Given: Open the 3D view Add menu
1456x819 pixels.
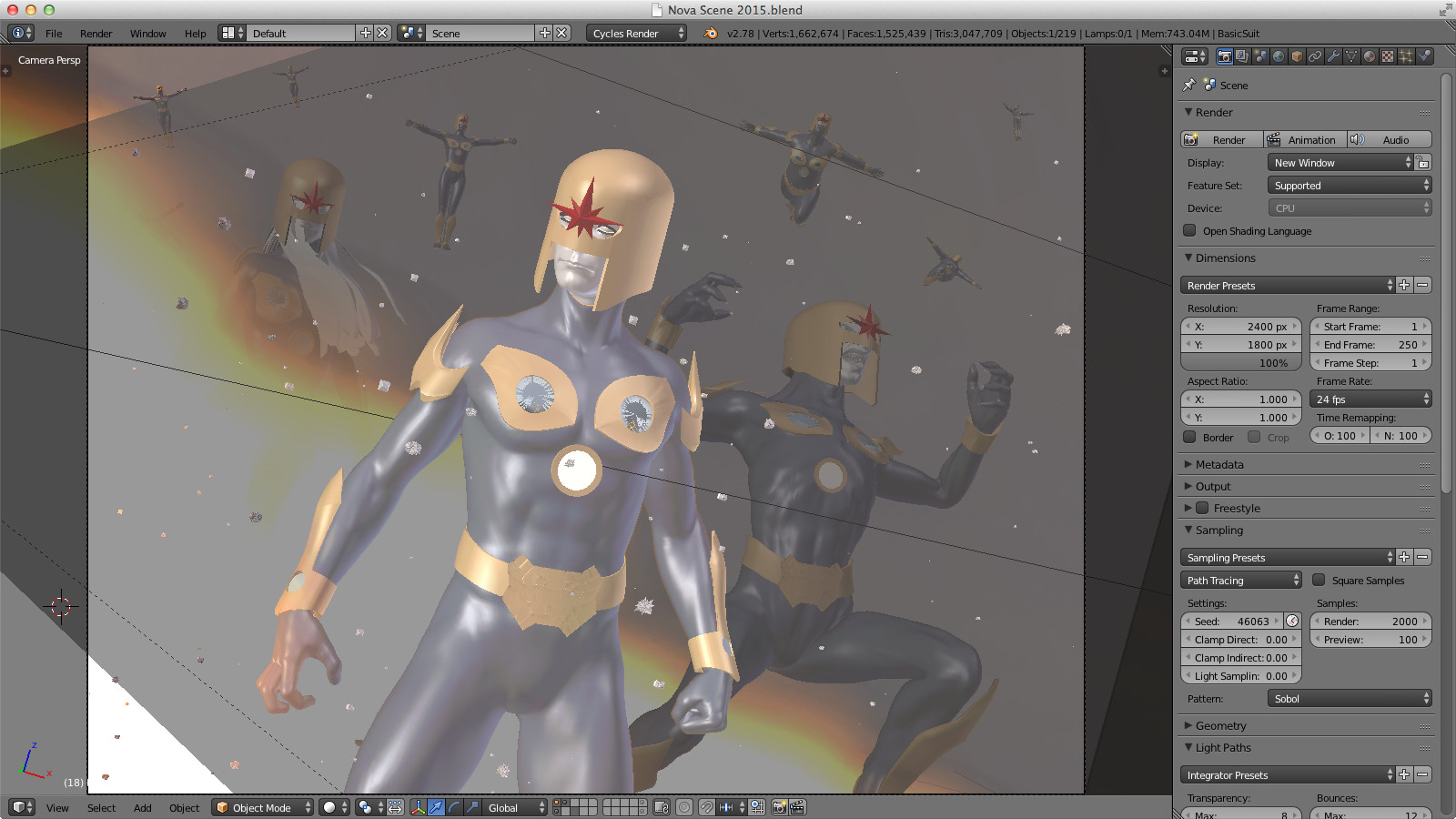Looking at the screenshot, I should click(x=142, y=807).
